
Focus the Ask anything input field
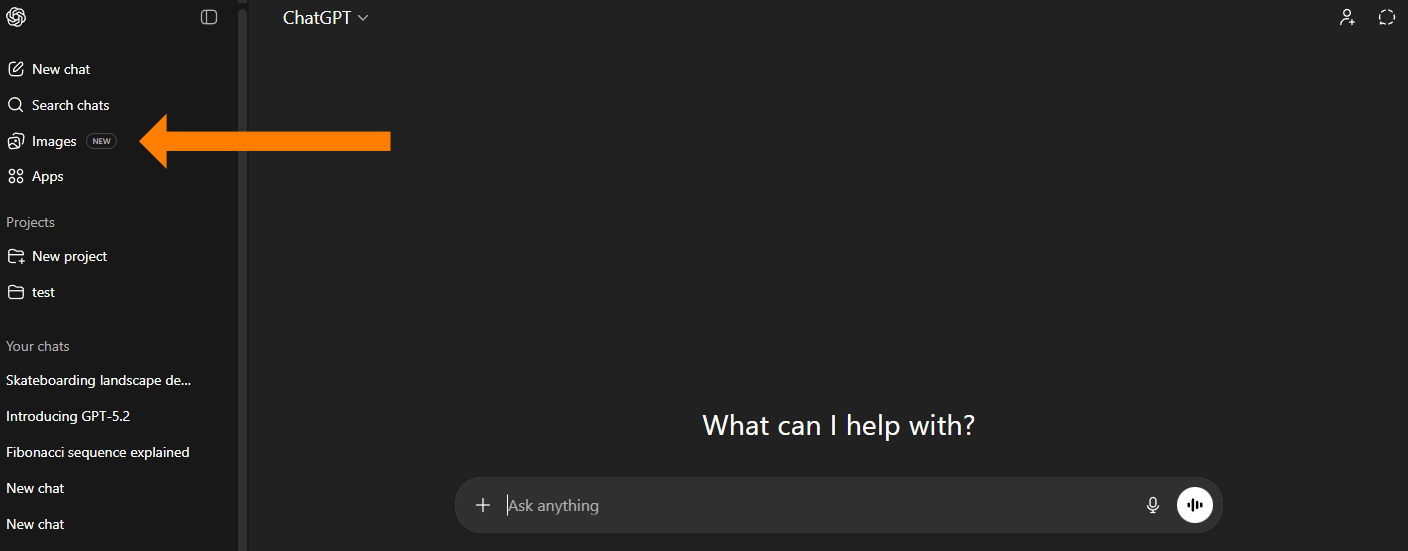coord(800,505)
